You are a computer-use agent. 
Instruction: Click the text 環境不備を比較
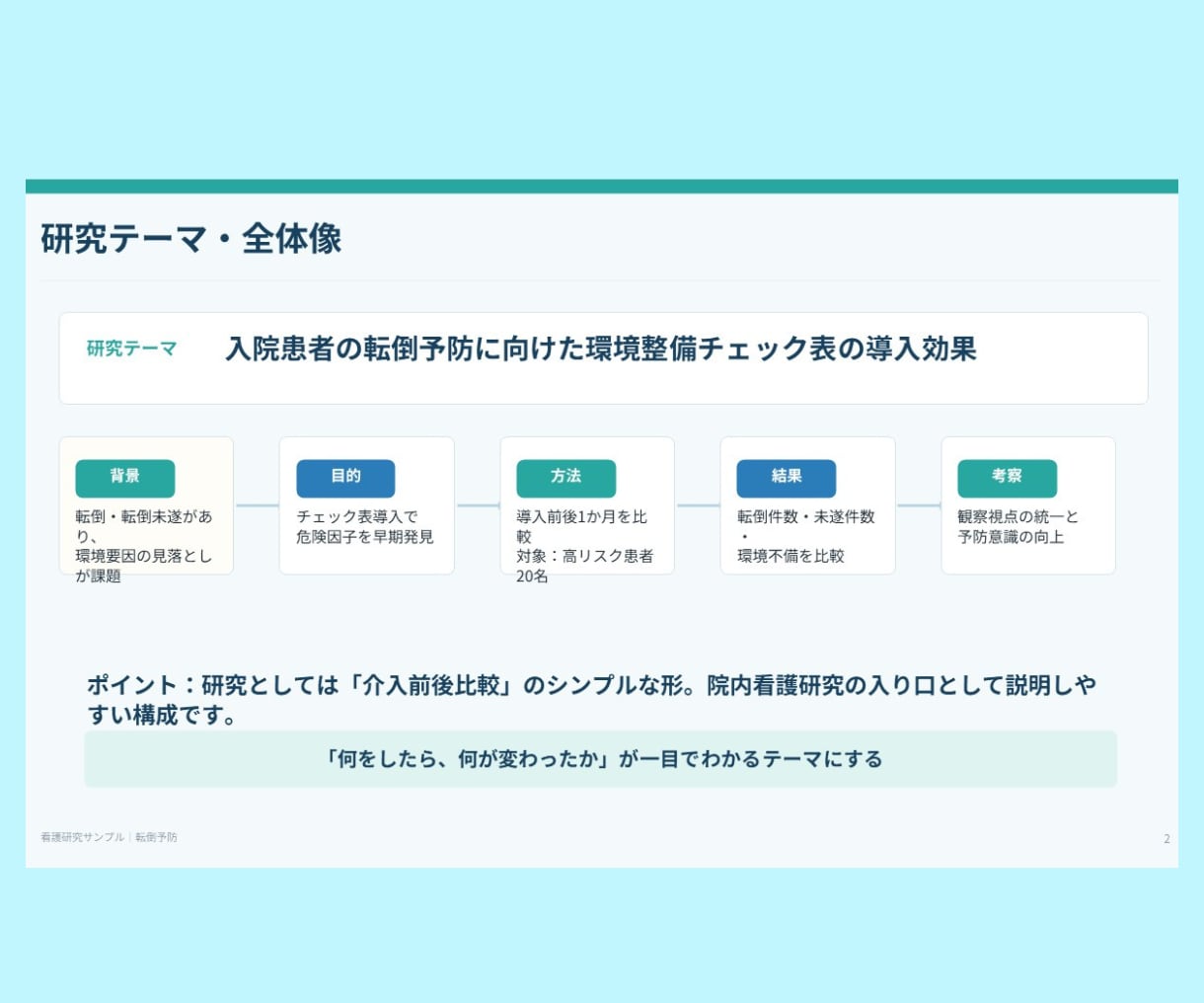(x=791, y=556)
